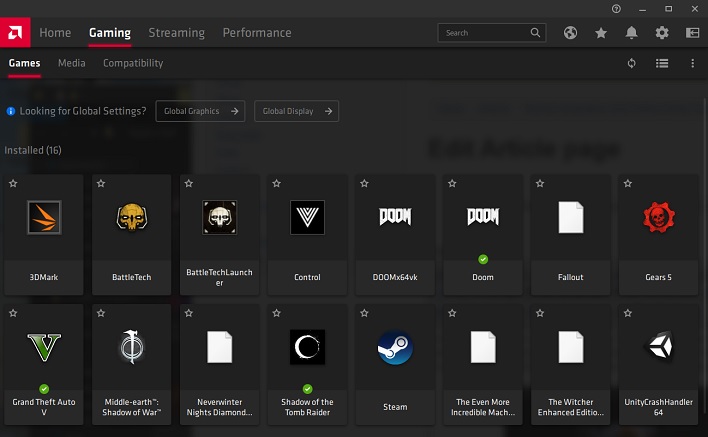Click green checkmark on Grand Theft Auto V
This screenshot has width=708, height=437.
(44, 389)
